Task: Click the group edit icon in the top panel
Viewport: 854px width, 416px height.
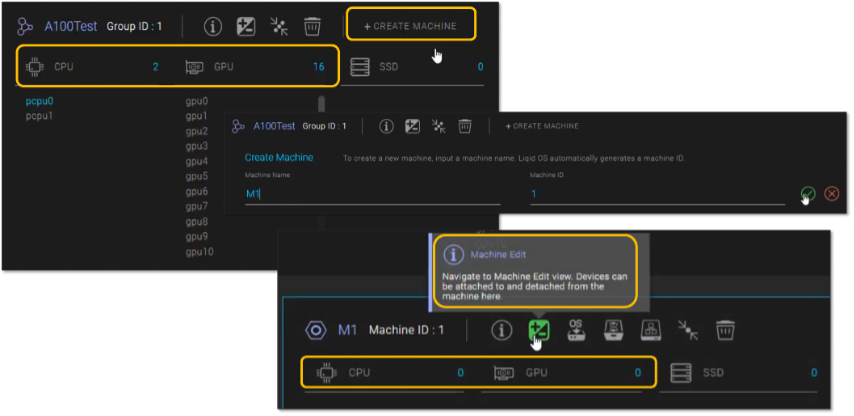Action: coord(246,26)
